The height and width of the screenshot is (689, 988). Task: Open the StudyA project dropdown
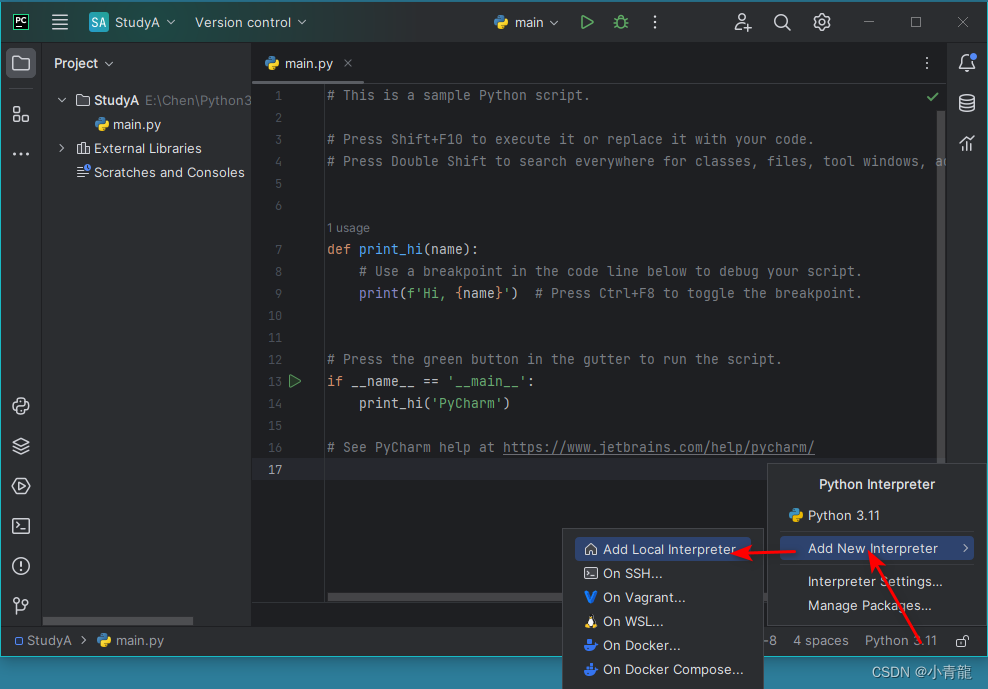(x=132, y=22)
